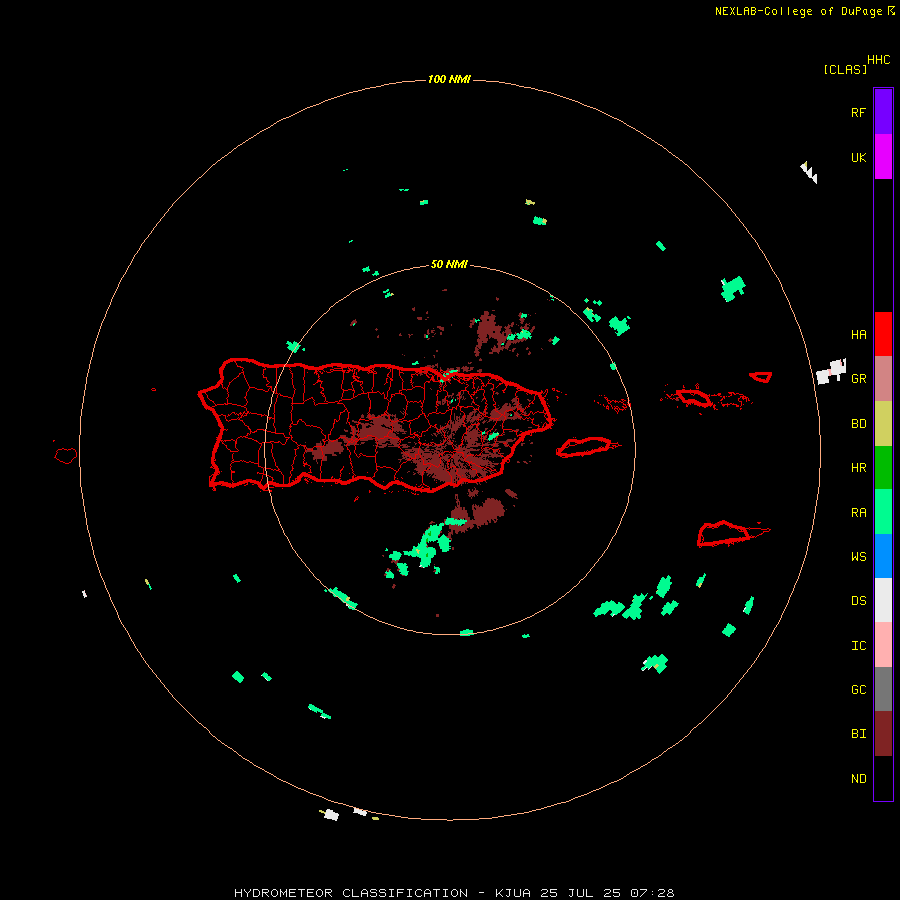Click the RF legend label
Screen dimensions: 900x900
pyautogui.click(x=858, y=112)
